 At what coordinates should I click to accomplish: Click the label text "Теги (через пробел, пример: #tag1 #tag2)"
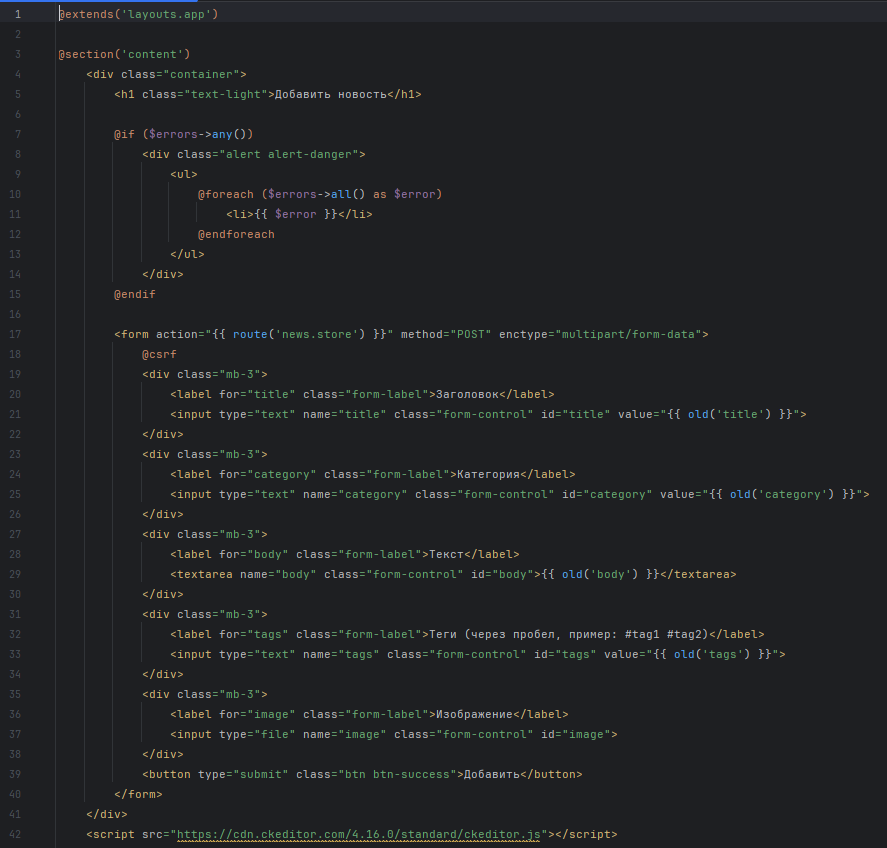click(569, 635)
